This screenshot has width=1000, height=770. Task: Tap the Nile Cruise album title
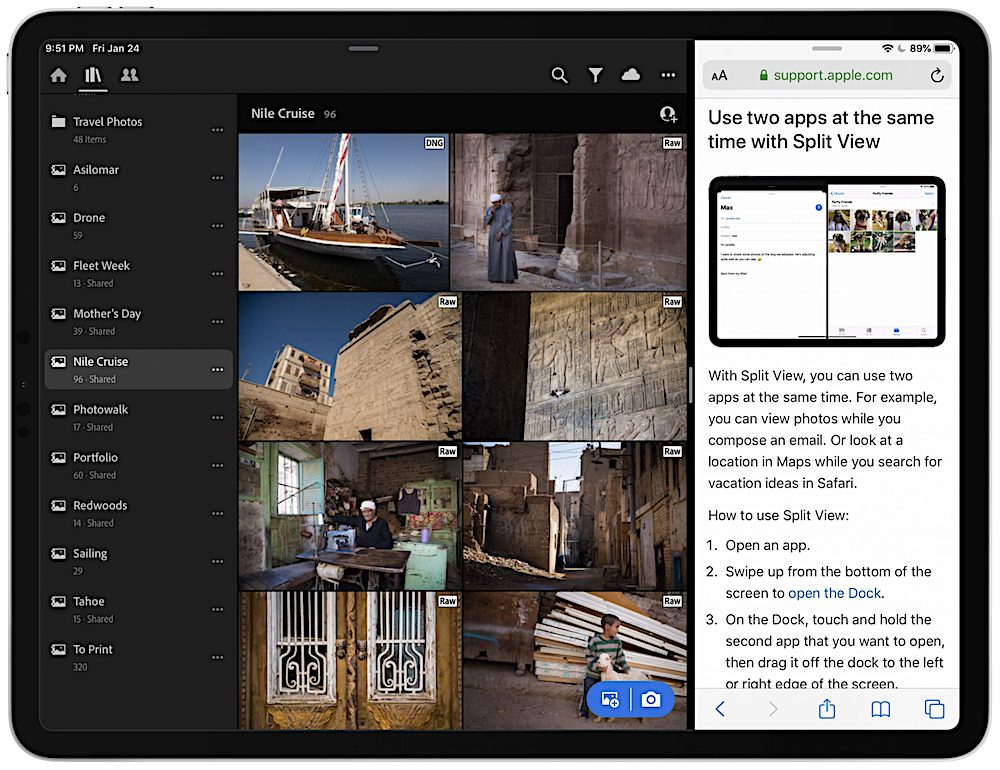[283, 114]
